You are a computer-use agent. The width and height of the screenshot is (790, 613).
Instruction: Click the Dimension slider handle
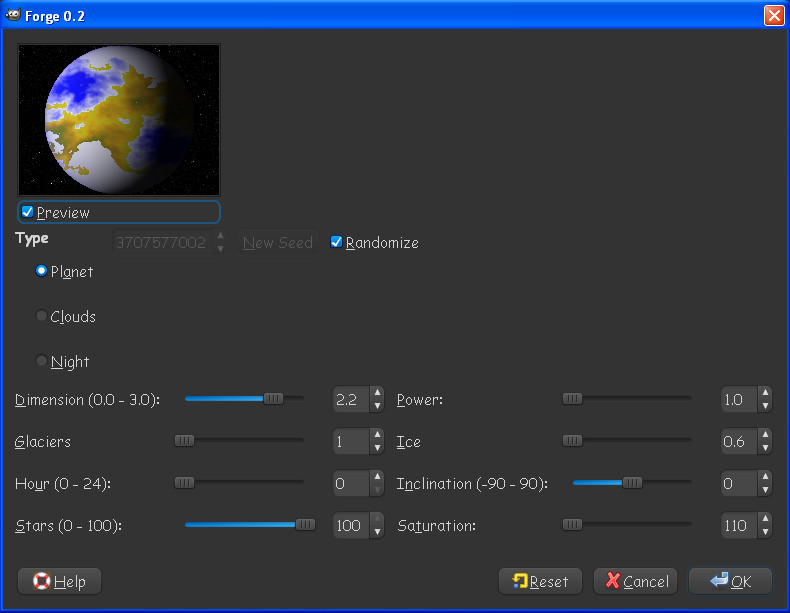click(x=273, y=398)
